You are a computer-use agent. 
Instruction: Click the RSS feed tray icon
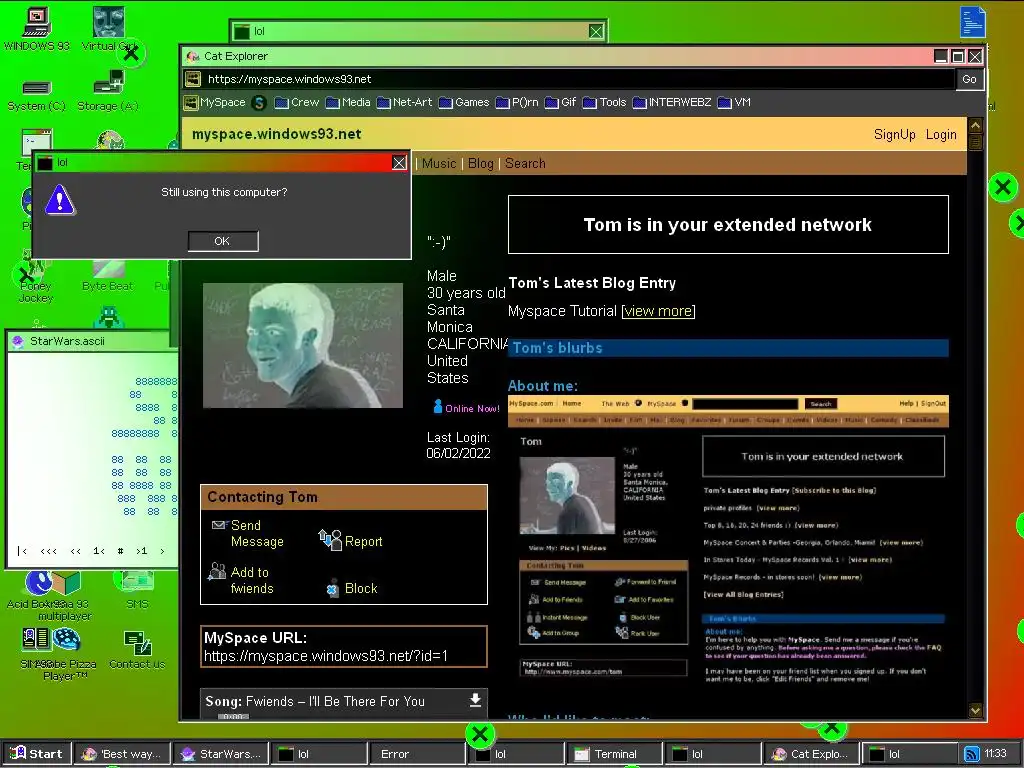[x=972, y=754]
